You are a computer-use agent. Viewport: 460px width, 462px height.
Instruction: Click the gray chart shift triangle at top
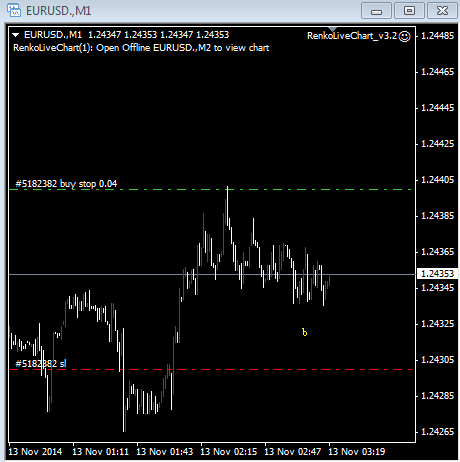(332, 29)
